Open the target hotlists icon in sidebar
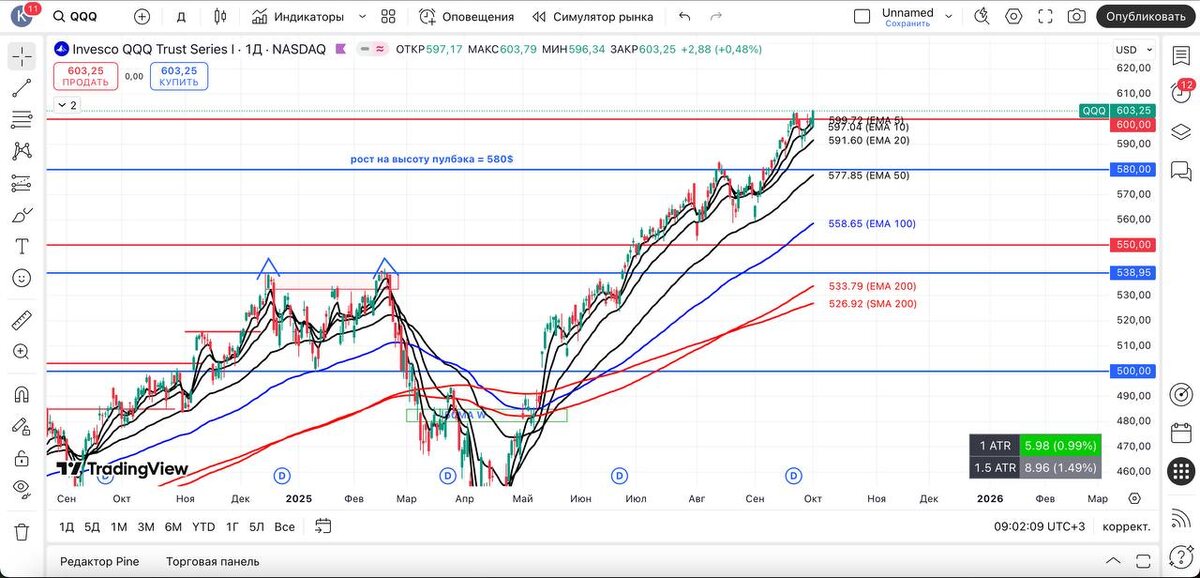Viewport: 1200px width, 578px height. [x=1180, y=393]
